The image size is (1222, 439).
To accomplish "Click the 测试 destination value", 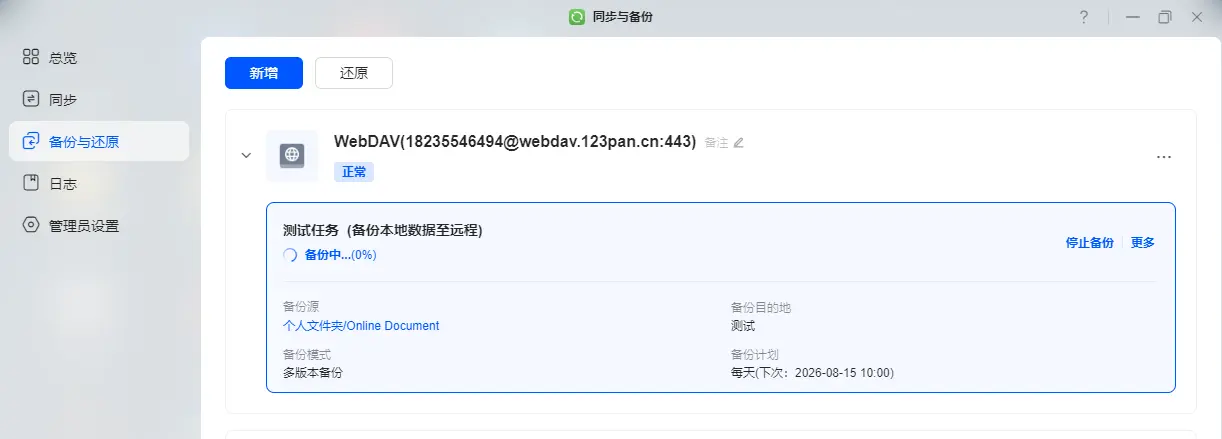I will point(743,326).
